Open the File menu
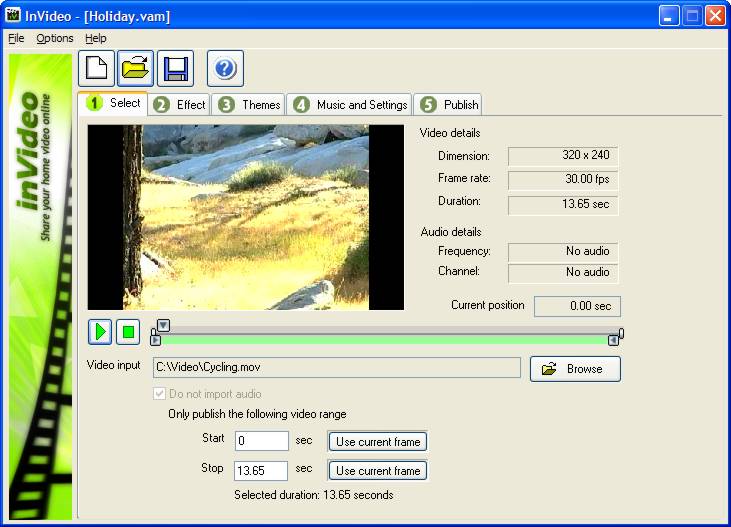This screenshot has height=527, width=731. (x=15, y=38)
